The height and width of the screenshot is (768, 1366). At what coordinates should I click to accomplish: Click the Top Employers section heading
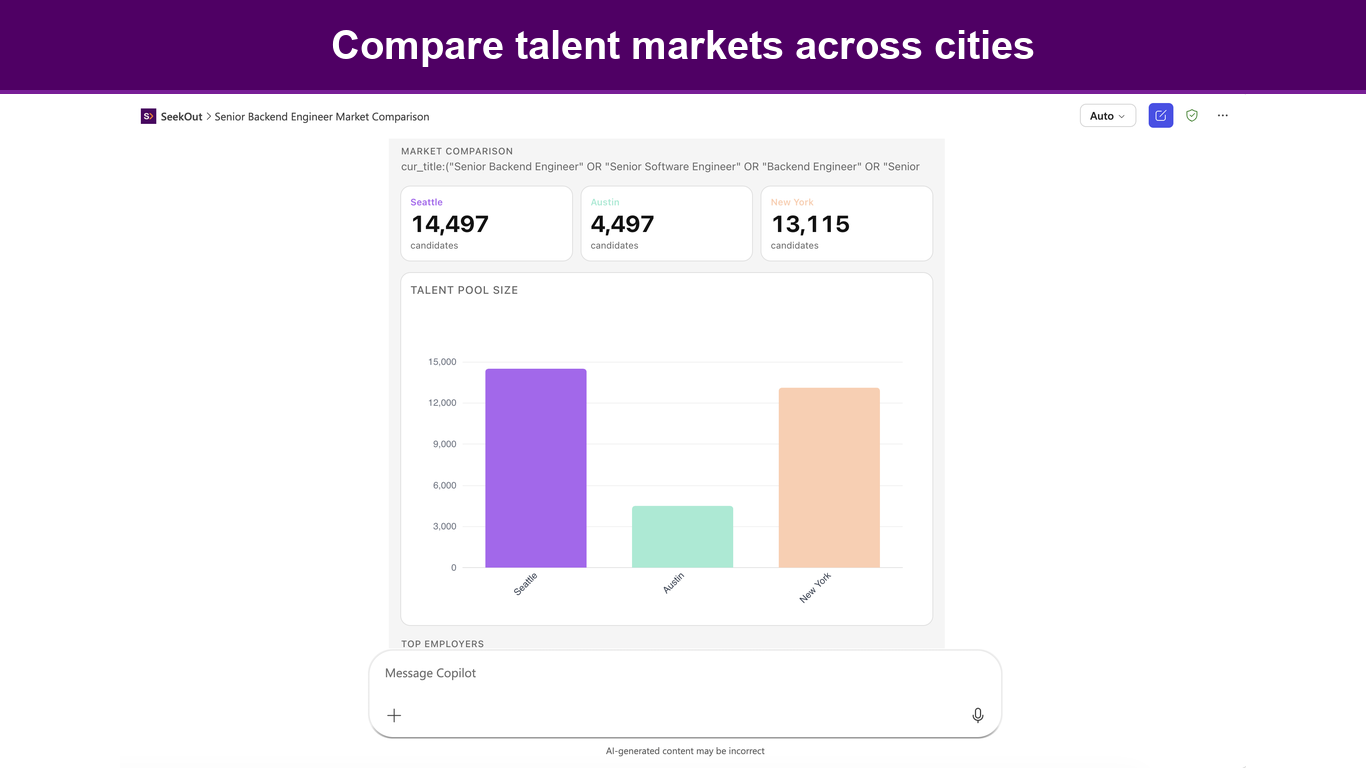[x=442, y=644]
